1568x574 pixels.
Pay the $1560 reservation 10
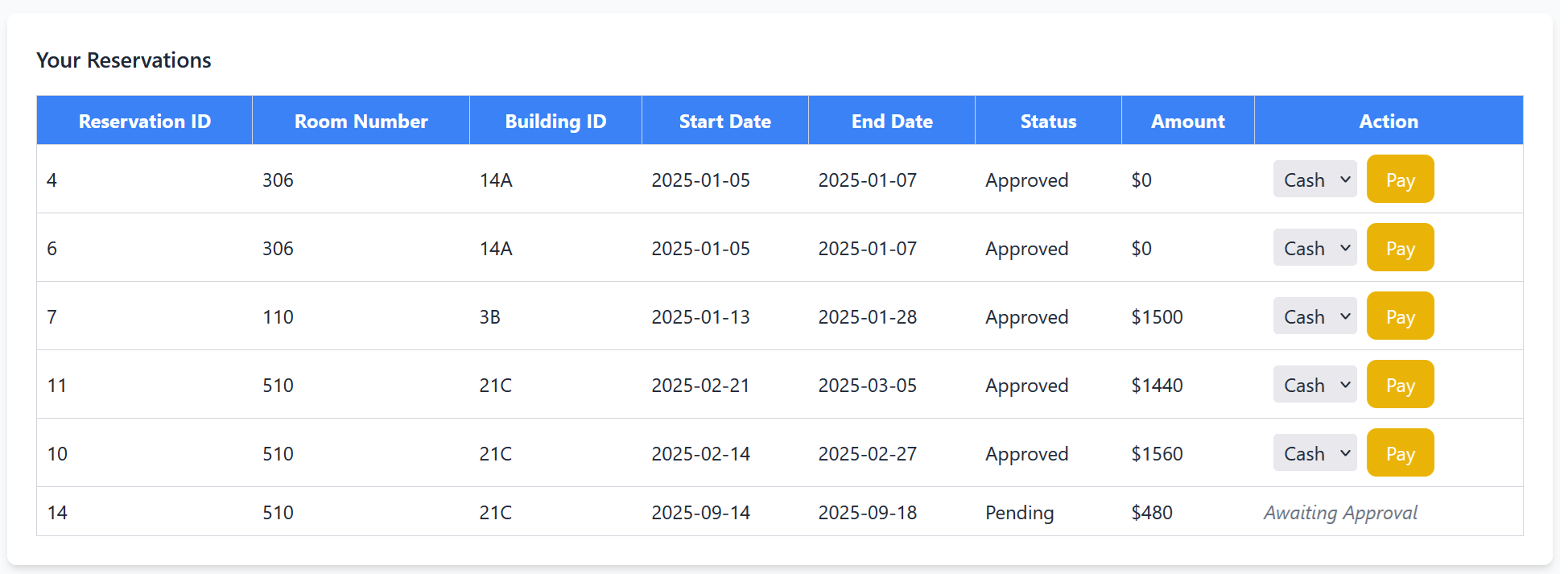tap(1399, 453)
